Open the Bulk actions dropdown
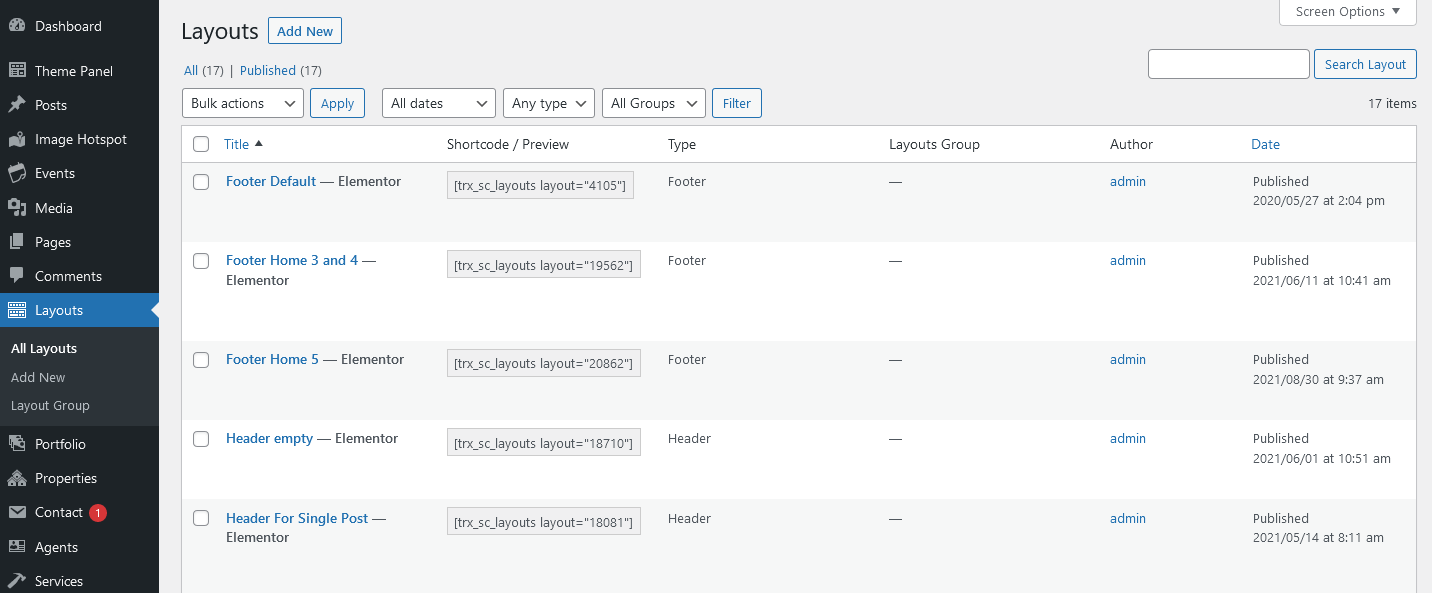Viewport: 1432px width, 593px height. click(x=243, y=103)
